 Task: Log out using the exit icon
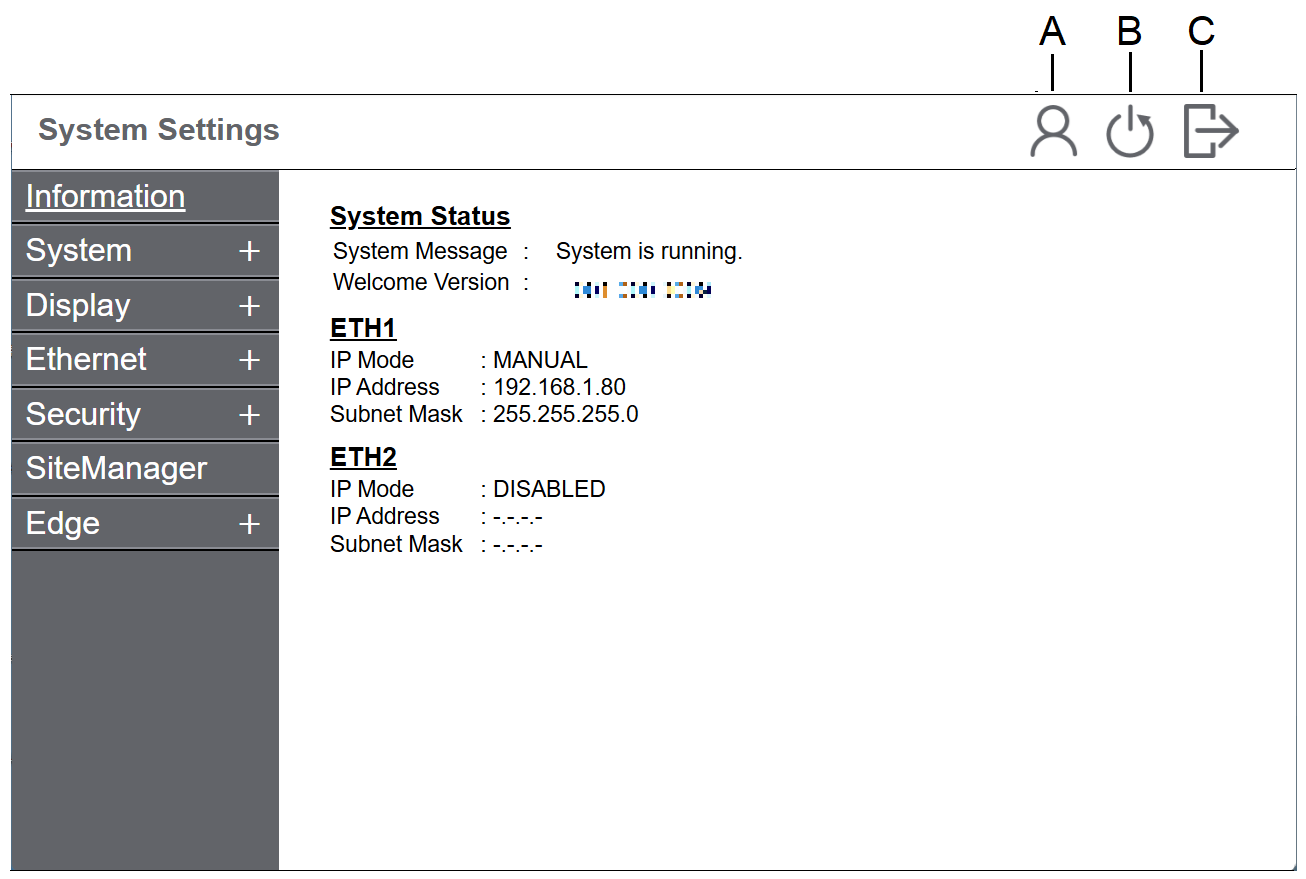[1210, 132]
